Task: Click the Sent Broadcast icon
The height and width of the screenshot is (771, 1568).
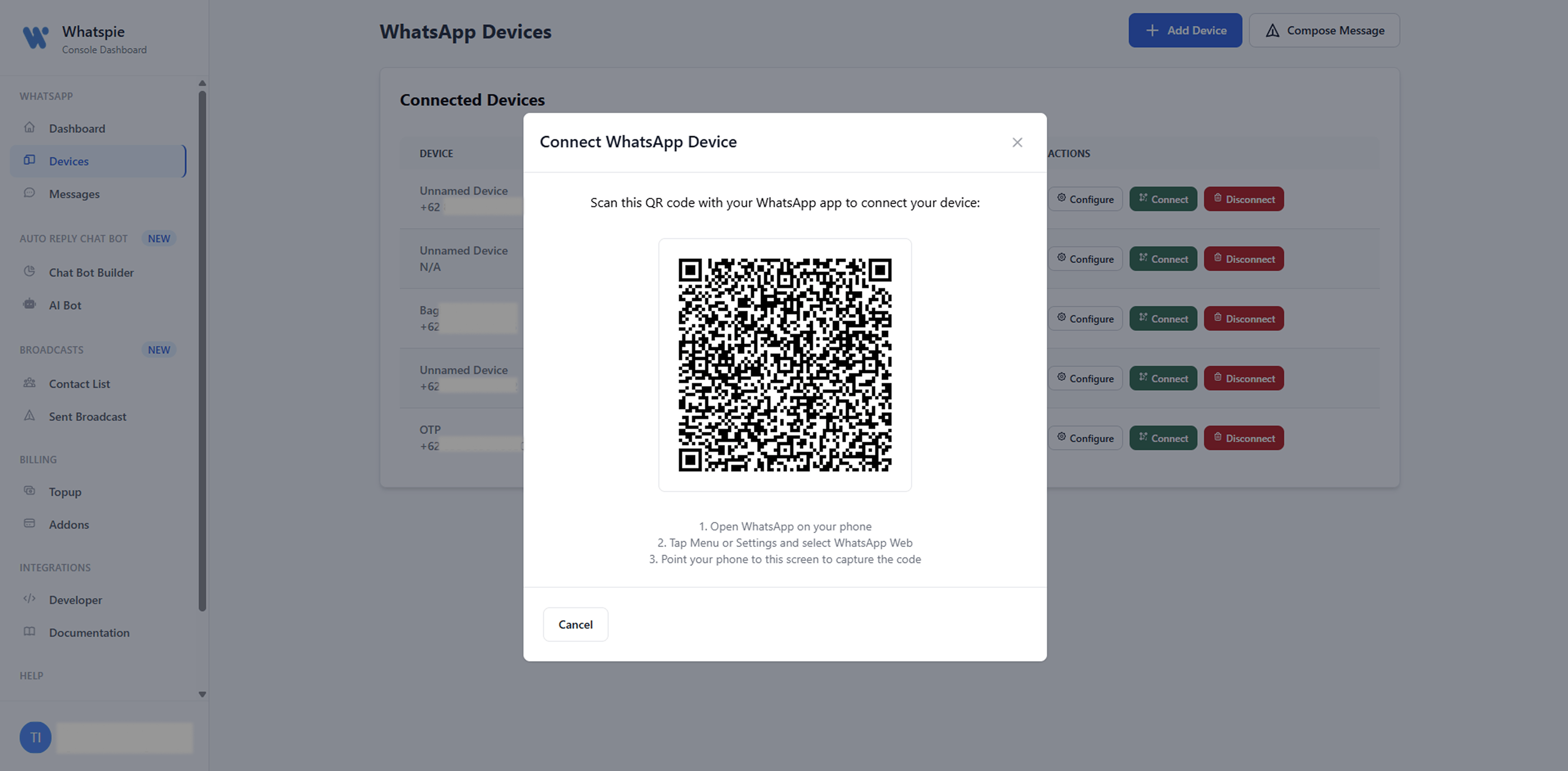Action: tap(29, 415)
